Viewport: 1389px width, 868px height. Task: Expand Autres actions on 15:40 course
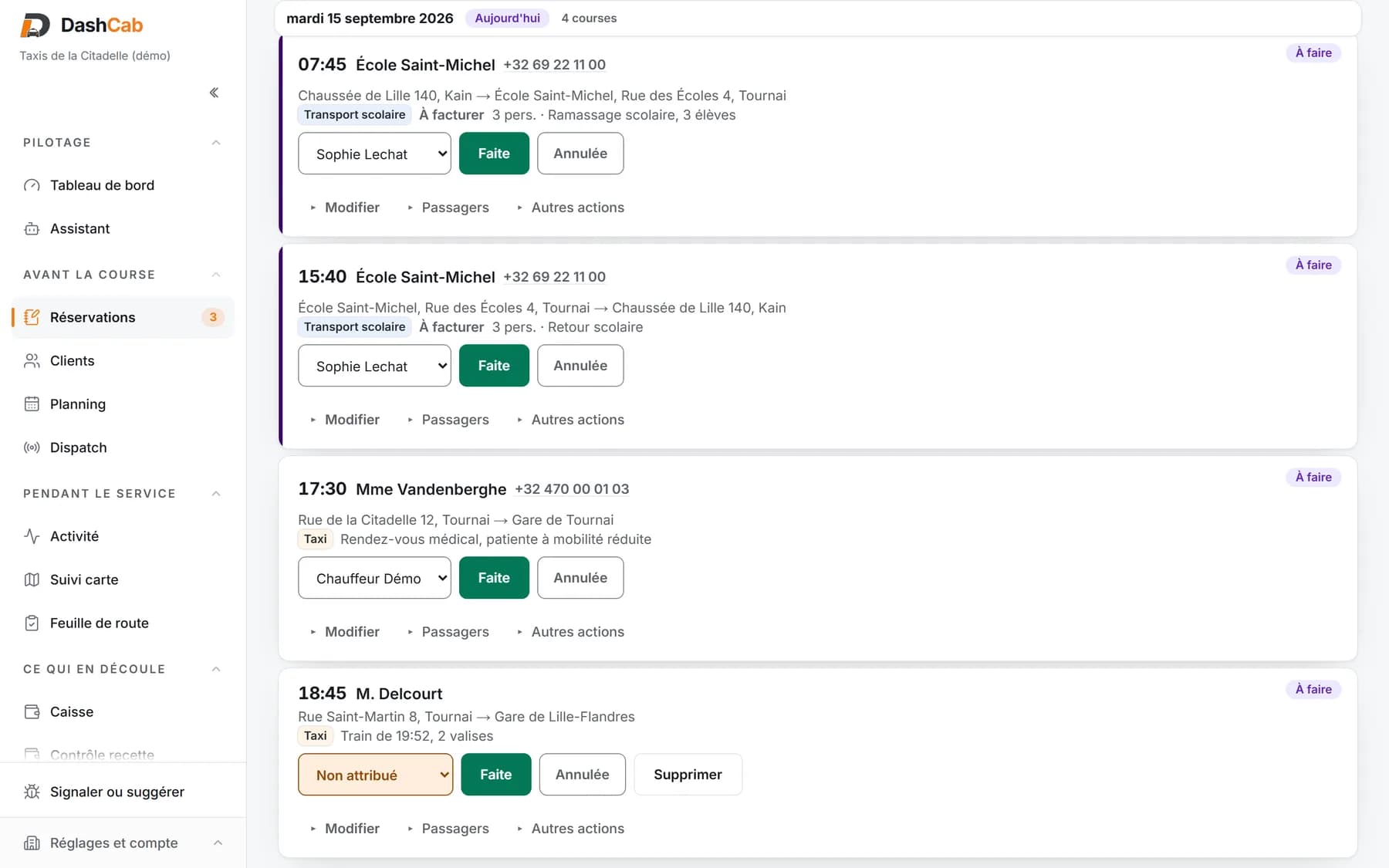click(570, 420)
